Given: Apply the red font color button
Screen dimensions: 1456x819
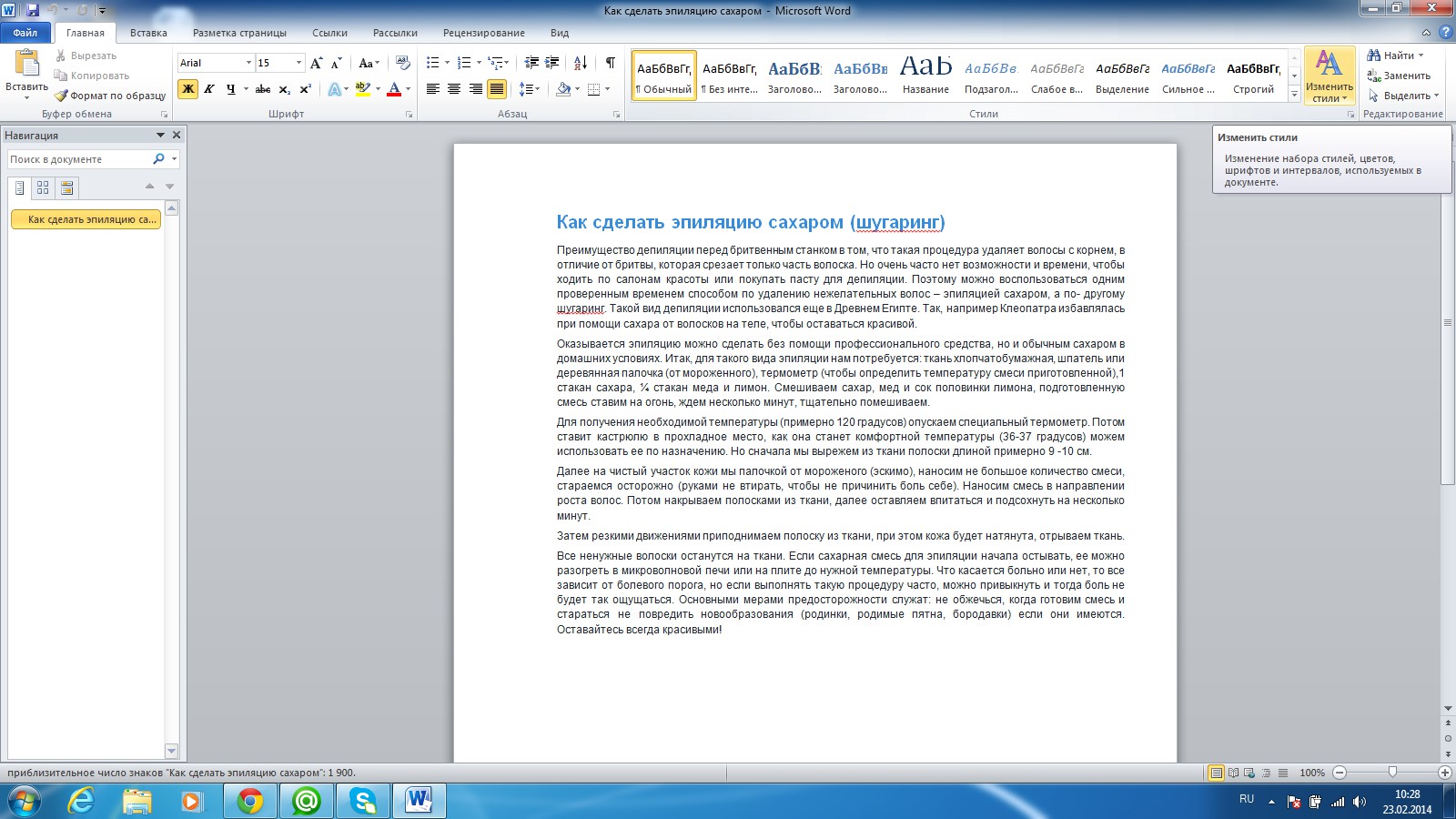Looking at the screenshot, I should (394, 89).
